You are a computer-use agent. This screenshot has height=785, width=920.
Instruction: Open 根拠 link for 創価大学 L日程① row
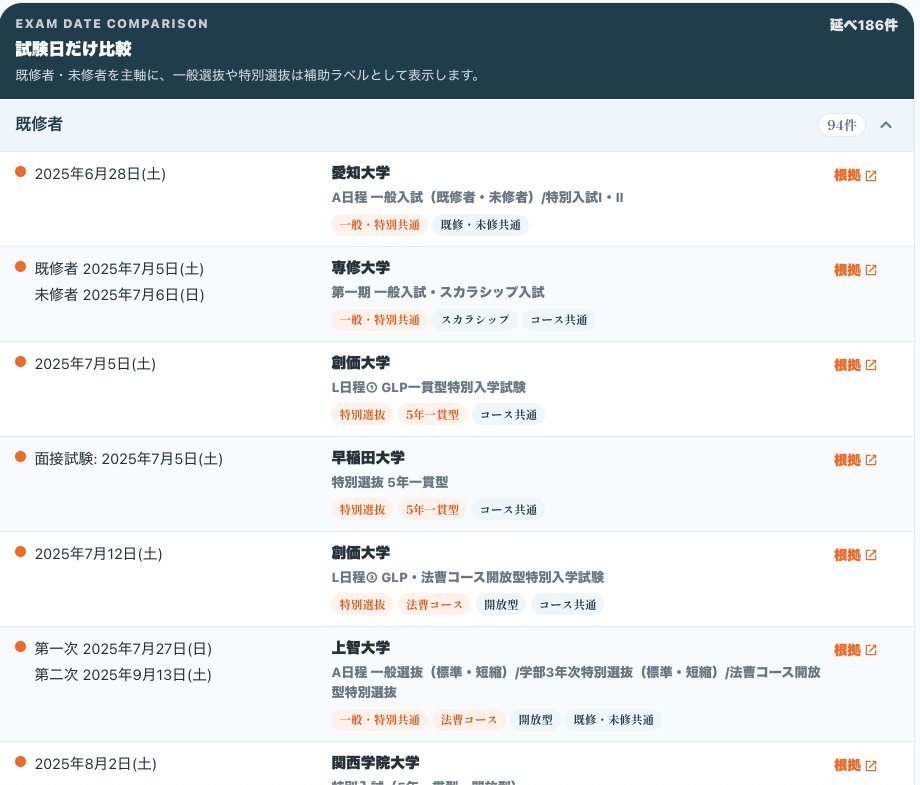(855, 365)
